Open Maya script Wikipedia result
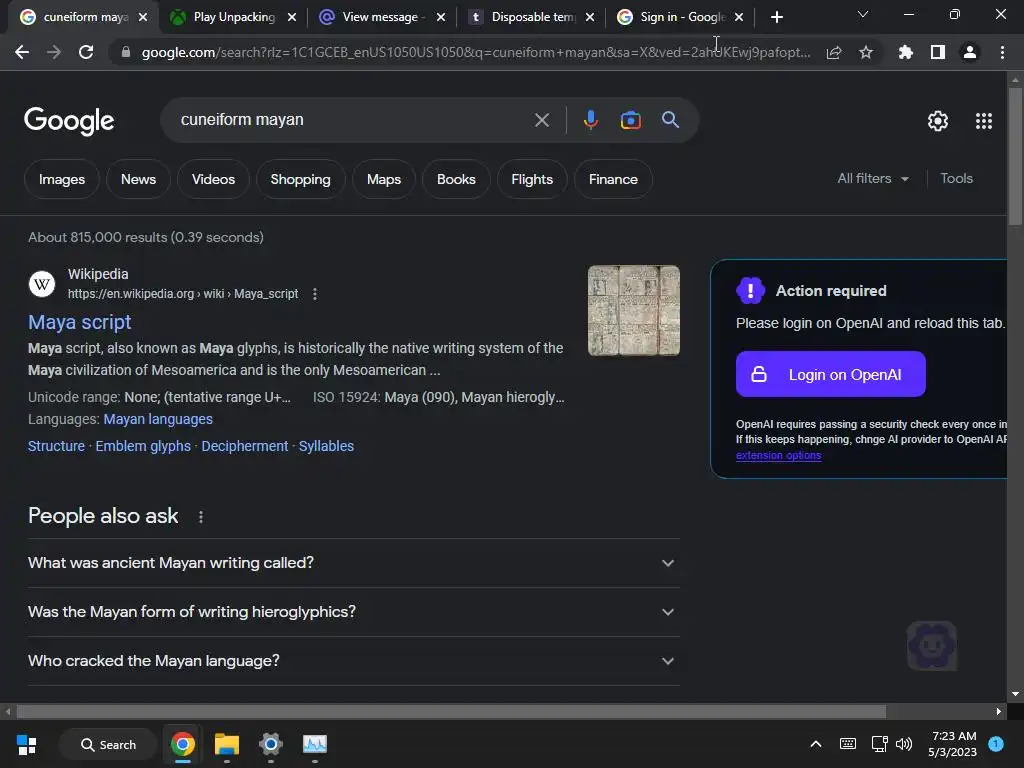This screenshot has height=768, width=1024. pos(80,322)
